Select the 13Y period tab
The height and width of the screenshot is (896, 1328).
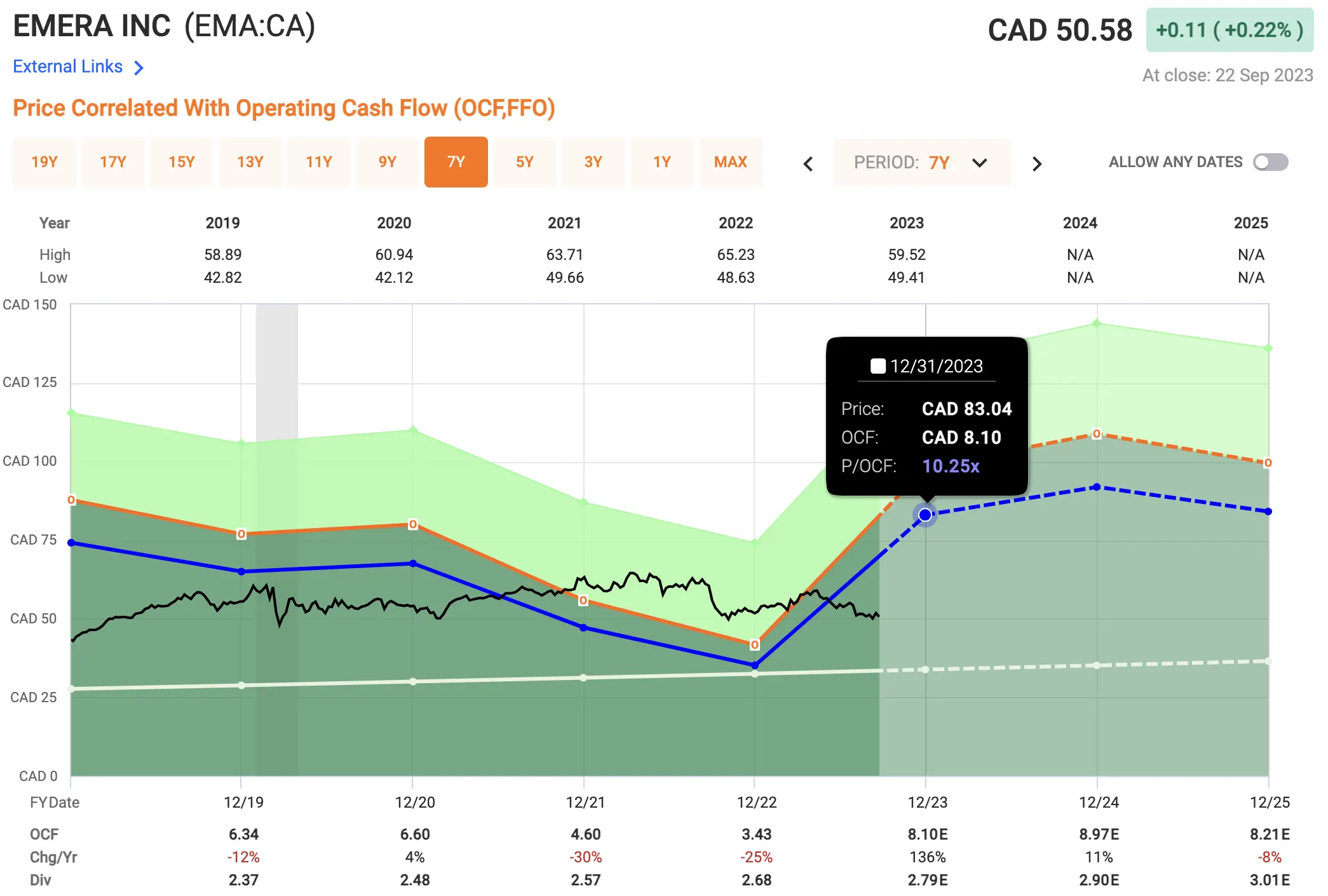click(x=250, y=162)
